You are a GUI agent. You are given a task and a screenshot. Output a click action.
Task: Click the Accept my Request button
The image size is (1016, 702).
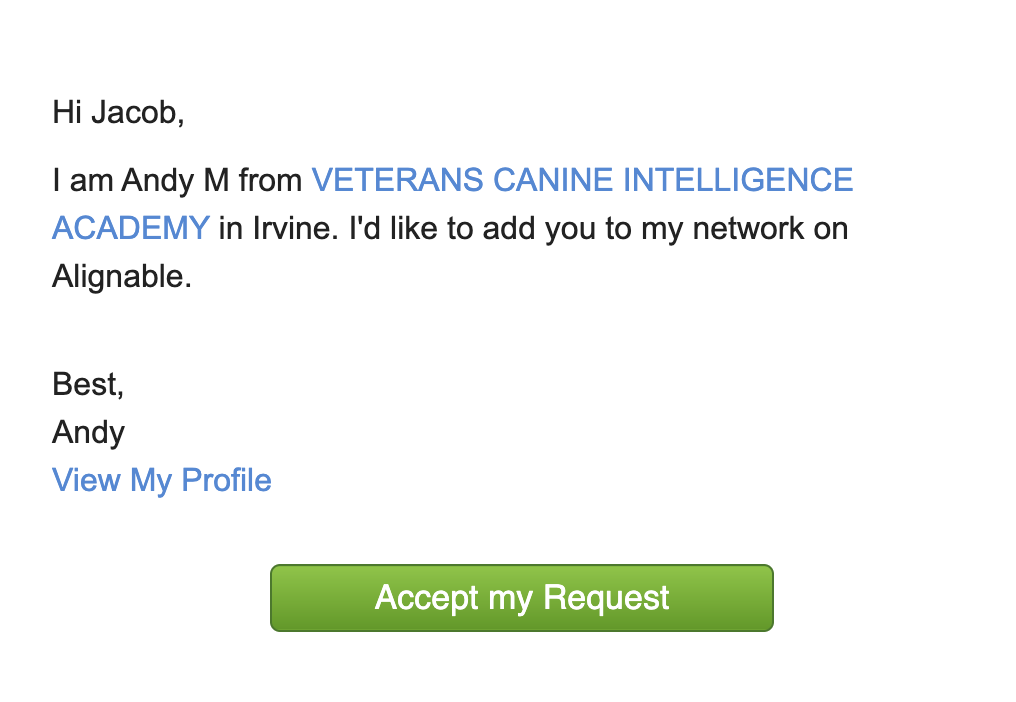coord(522,598)
